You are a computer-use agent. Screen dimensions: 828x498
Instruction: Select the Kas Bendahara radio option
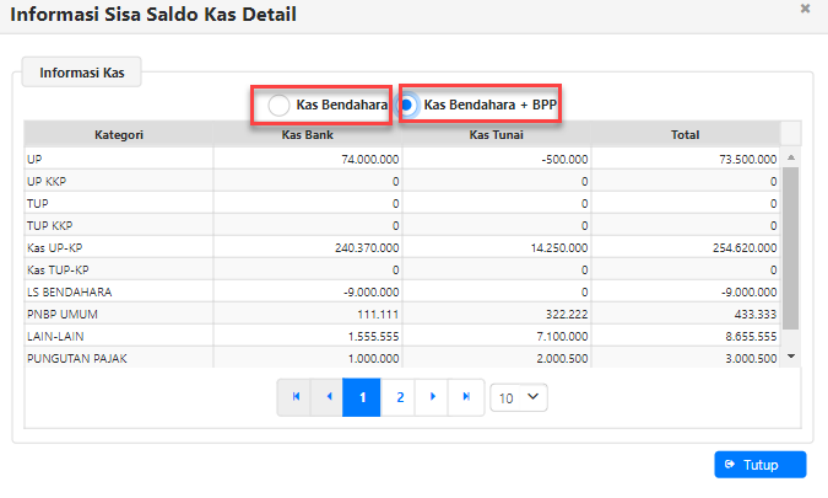[280, 104]
